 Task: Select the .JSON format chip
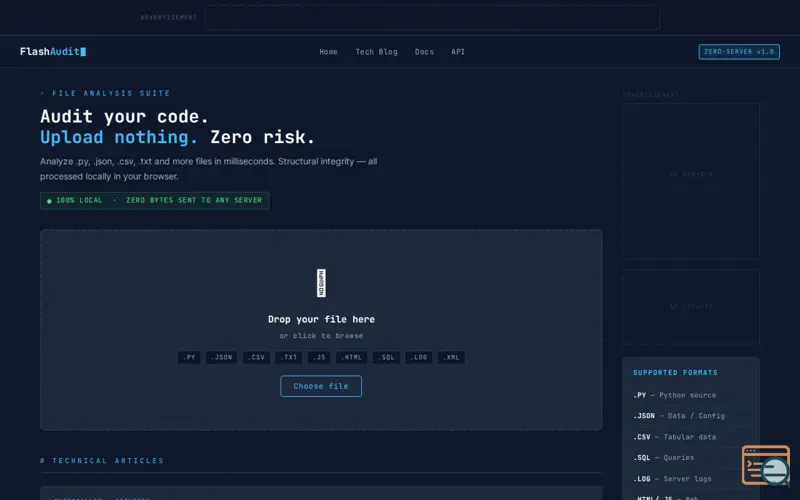point(221,357)
